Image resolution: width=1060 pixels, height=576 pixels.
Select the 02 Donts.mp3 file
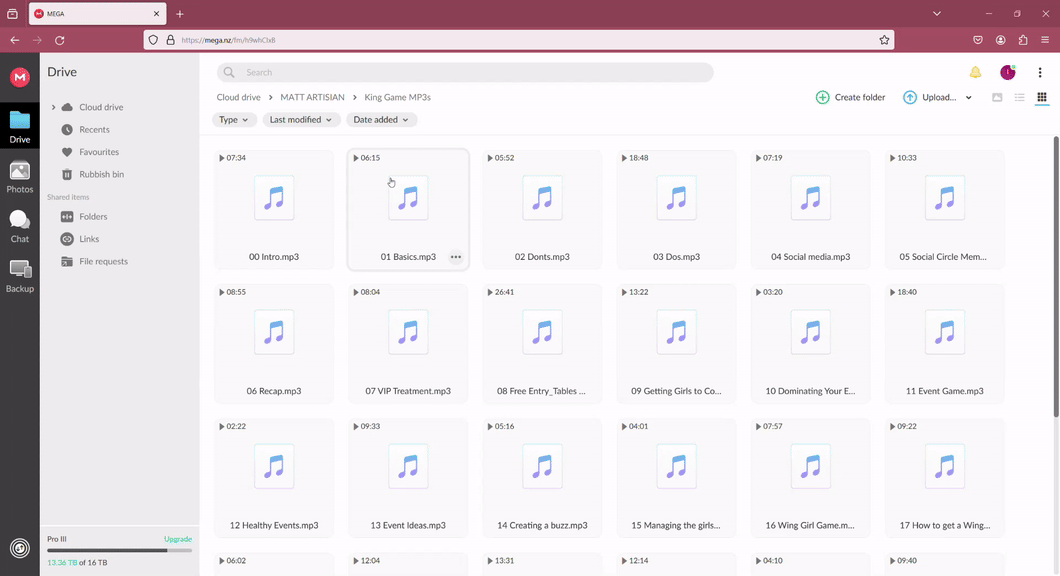tap(542, 210)
